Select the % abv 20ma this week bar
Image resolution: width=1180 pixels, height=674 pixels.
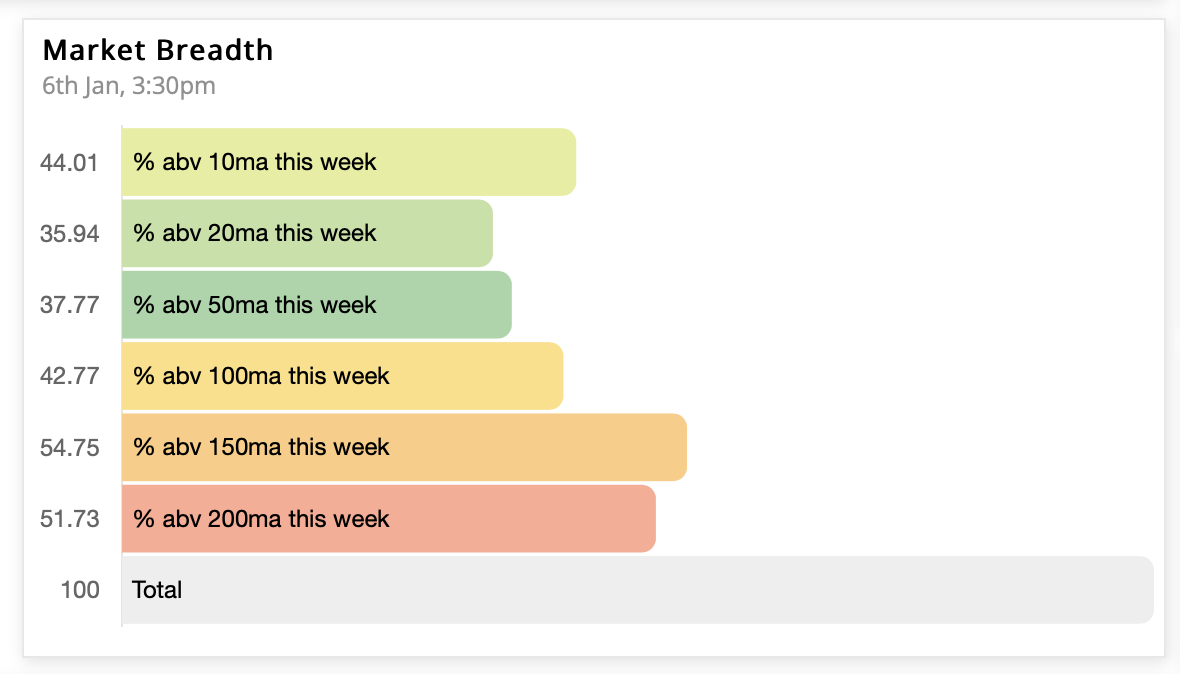click(x=307, y=233)
